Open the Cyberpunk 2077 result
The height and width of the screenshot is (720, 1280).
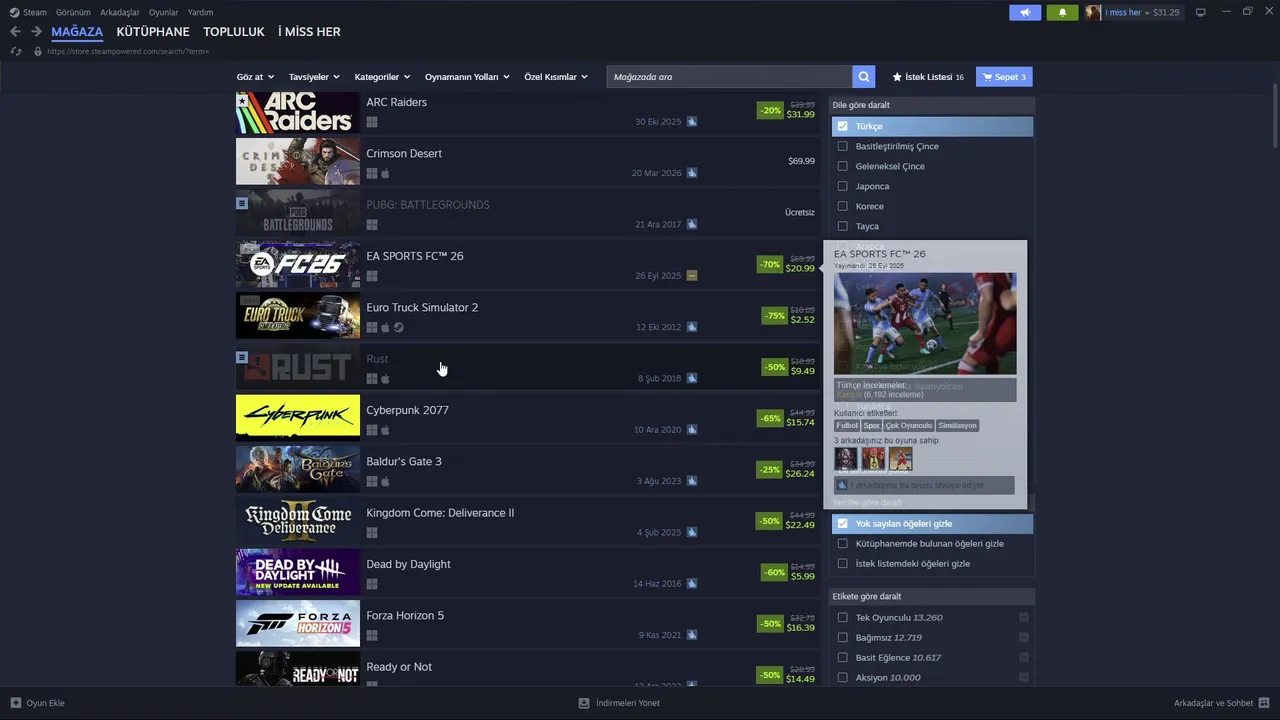pos(528,418)
